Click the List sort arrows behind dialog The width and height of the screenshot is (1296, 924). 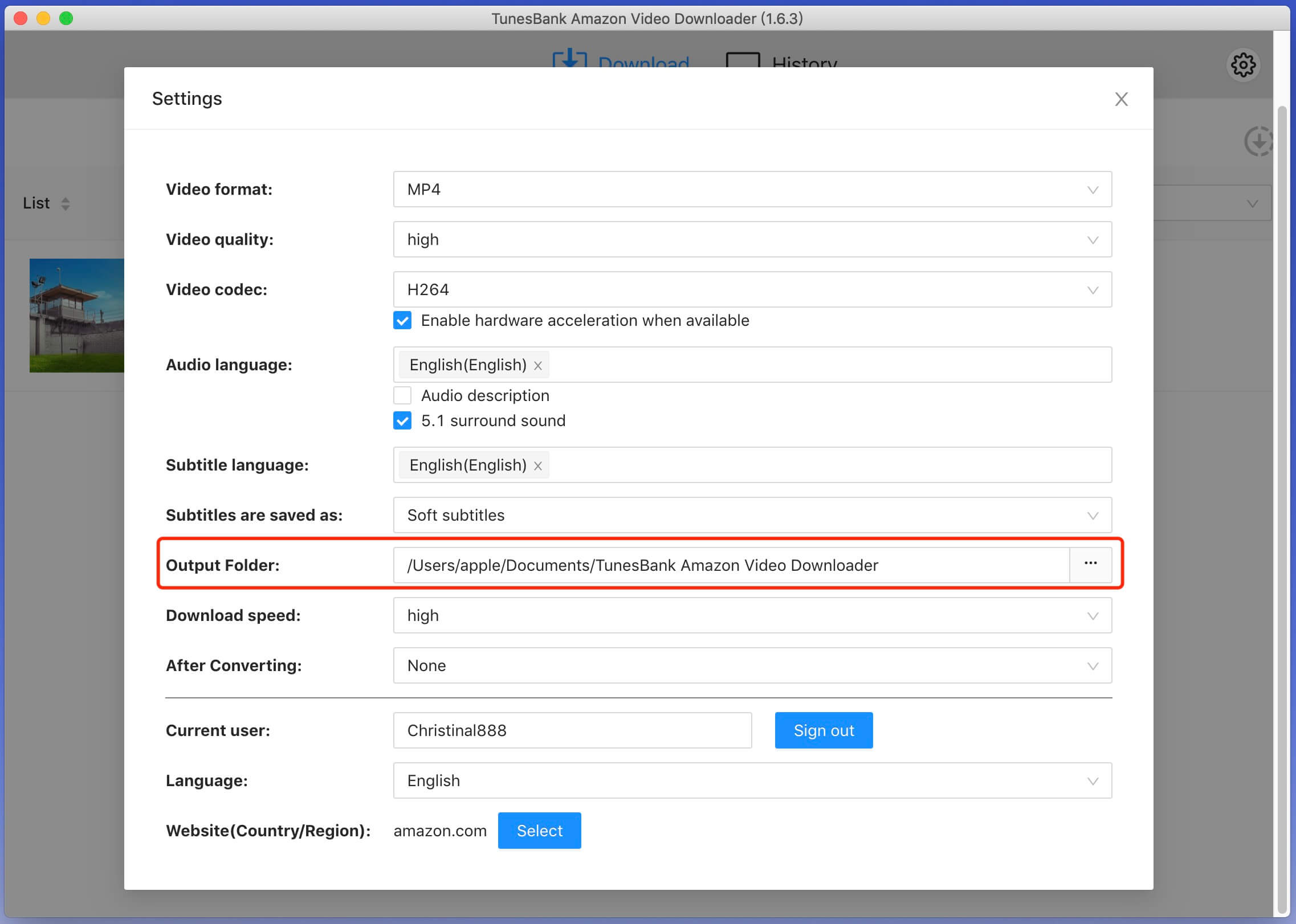pos(66,203)
